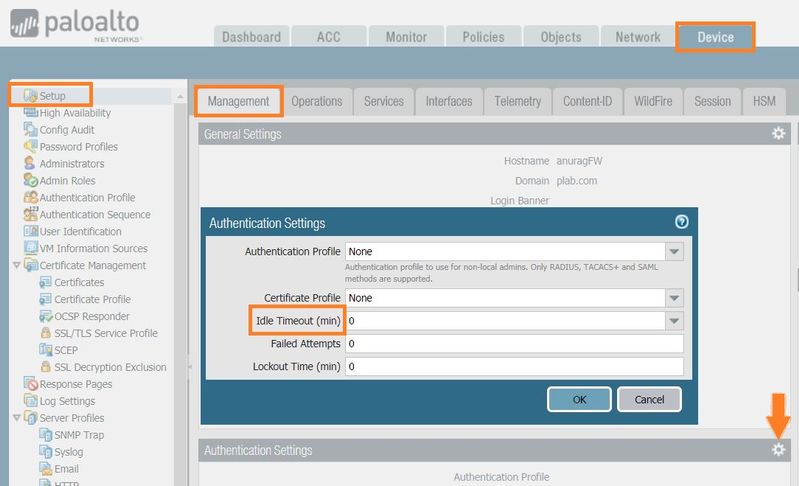Image resolution: width=799 pixels, height=486 pixels.
Task: Collapse the Certificate Management tree node
Action: click(x=17, y=265)
